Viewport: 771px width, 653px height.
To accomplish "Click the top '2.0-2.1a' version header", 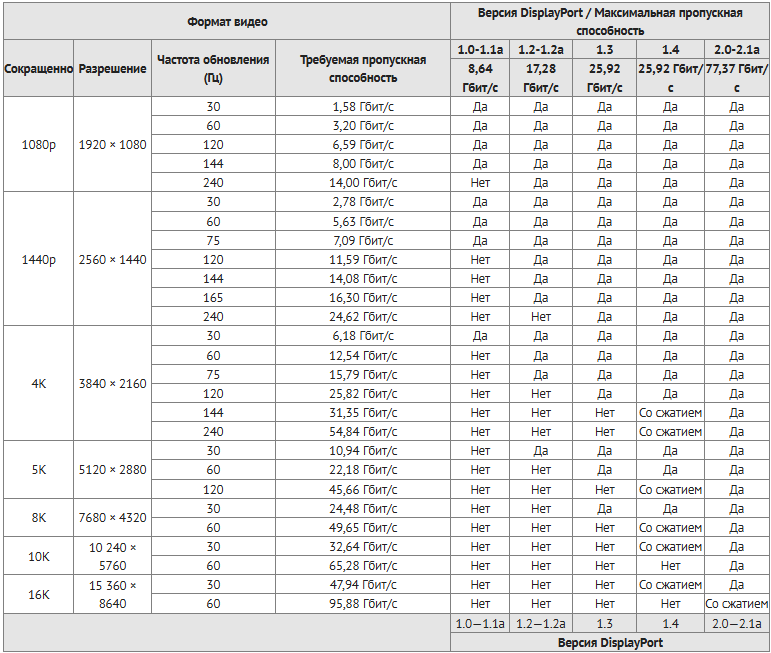I will click(737, 50).
